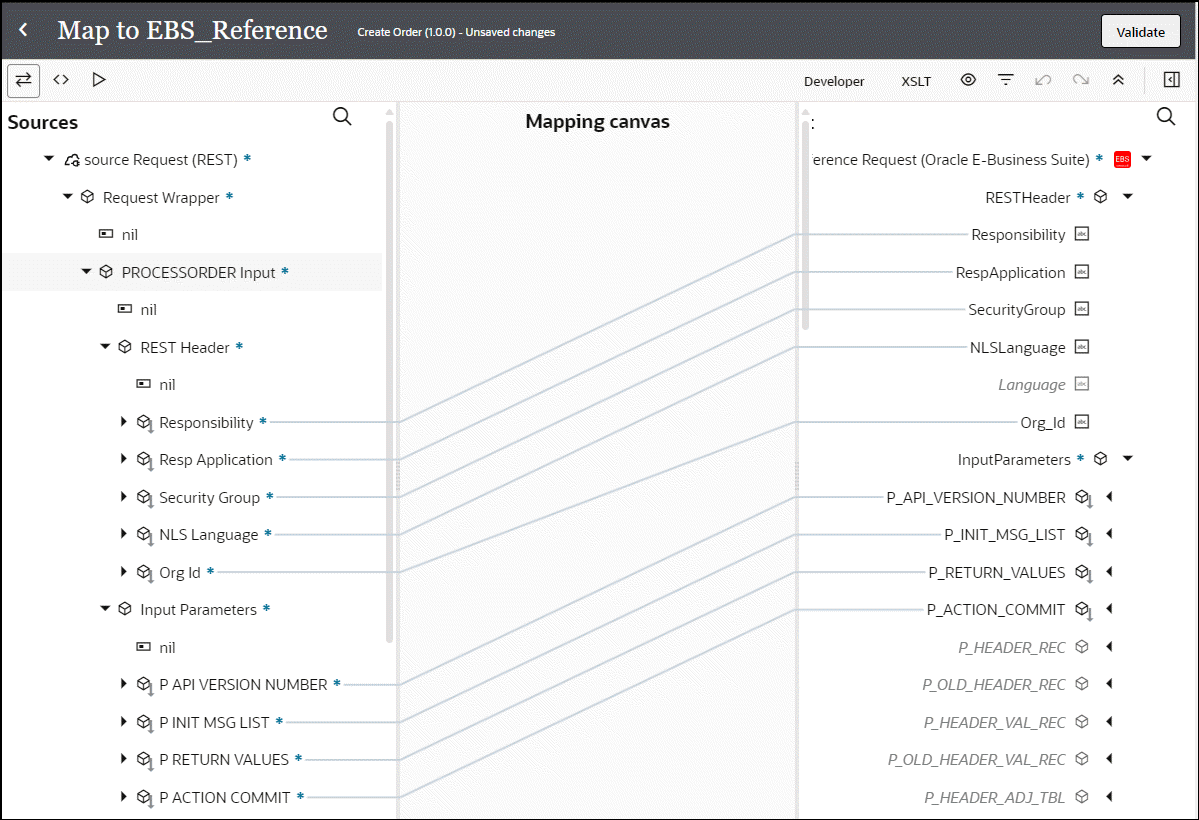Expand P ACTION COMMIT source element

pyautogui.click(x=124, y=796)
